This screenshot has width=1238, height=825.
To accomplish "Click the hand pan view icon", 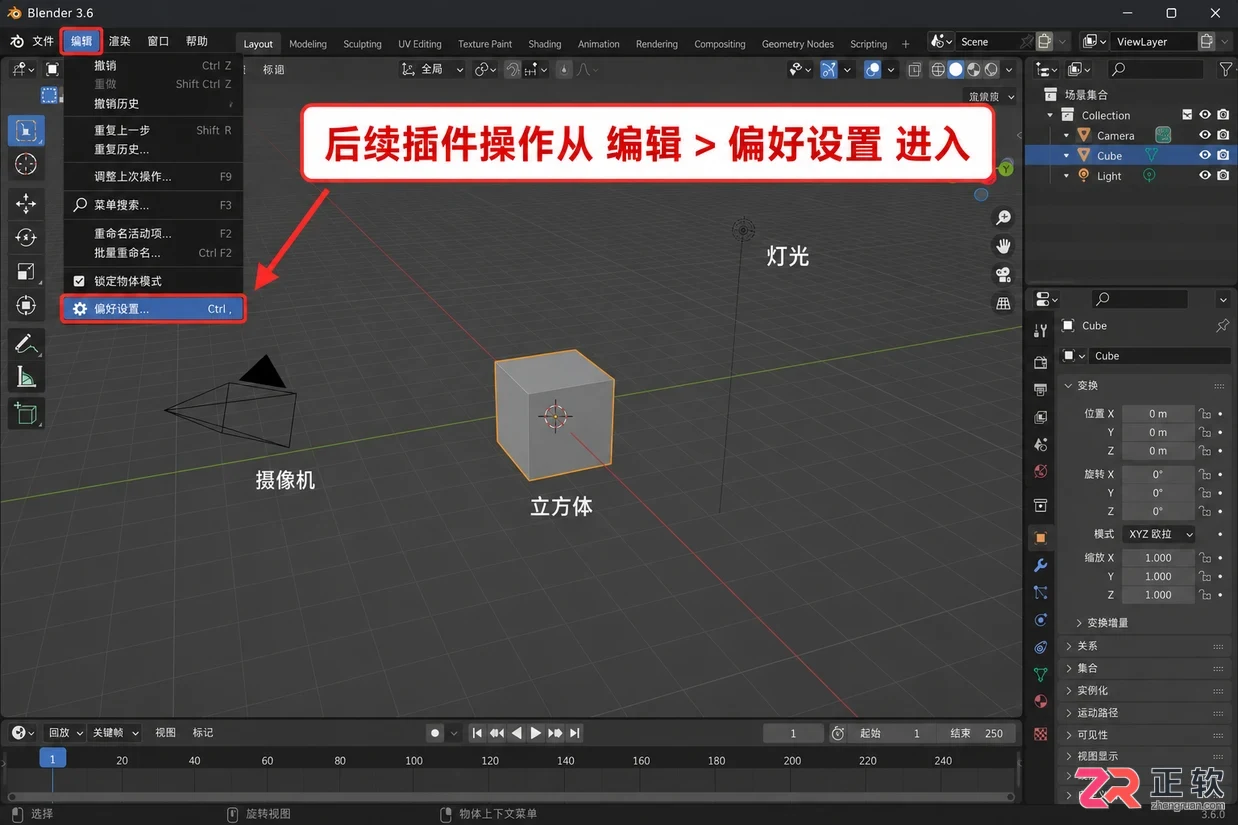I will pyautogui.click(x=1003, y=246).
